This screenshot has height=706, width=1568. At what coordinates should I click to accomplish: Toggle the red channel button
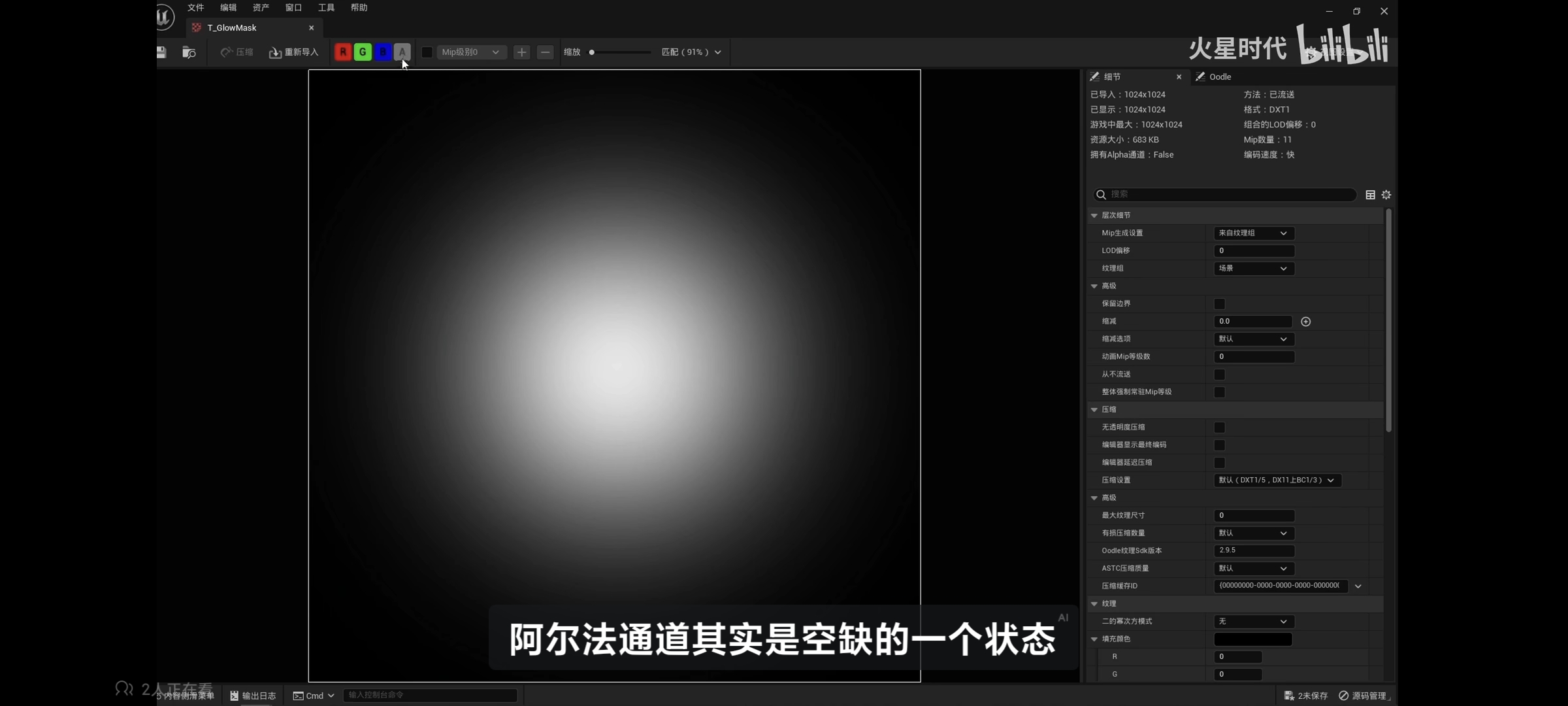click(343, 52)
